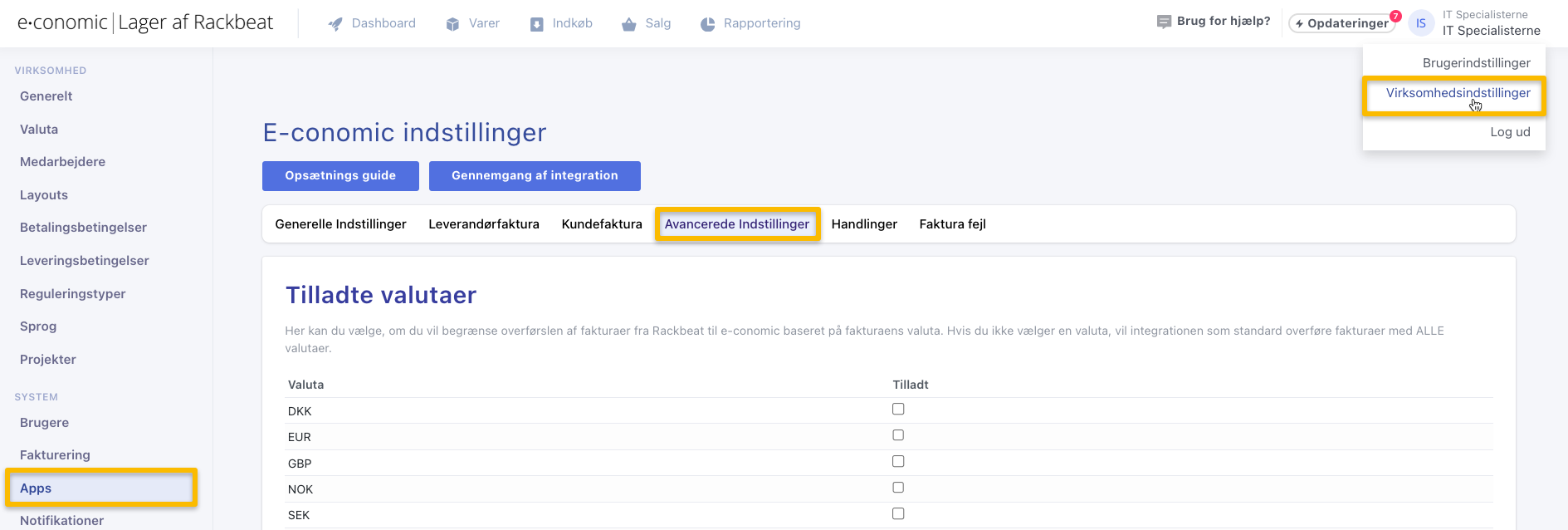Switch to the Leverandørfaktura tab
The height and width of the screenshot is (530, 1568).
pos(484,224)
